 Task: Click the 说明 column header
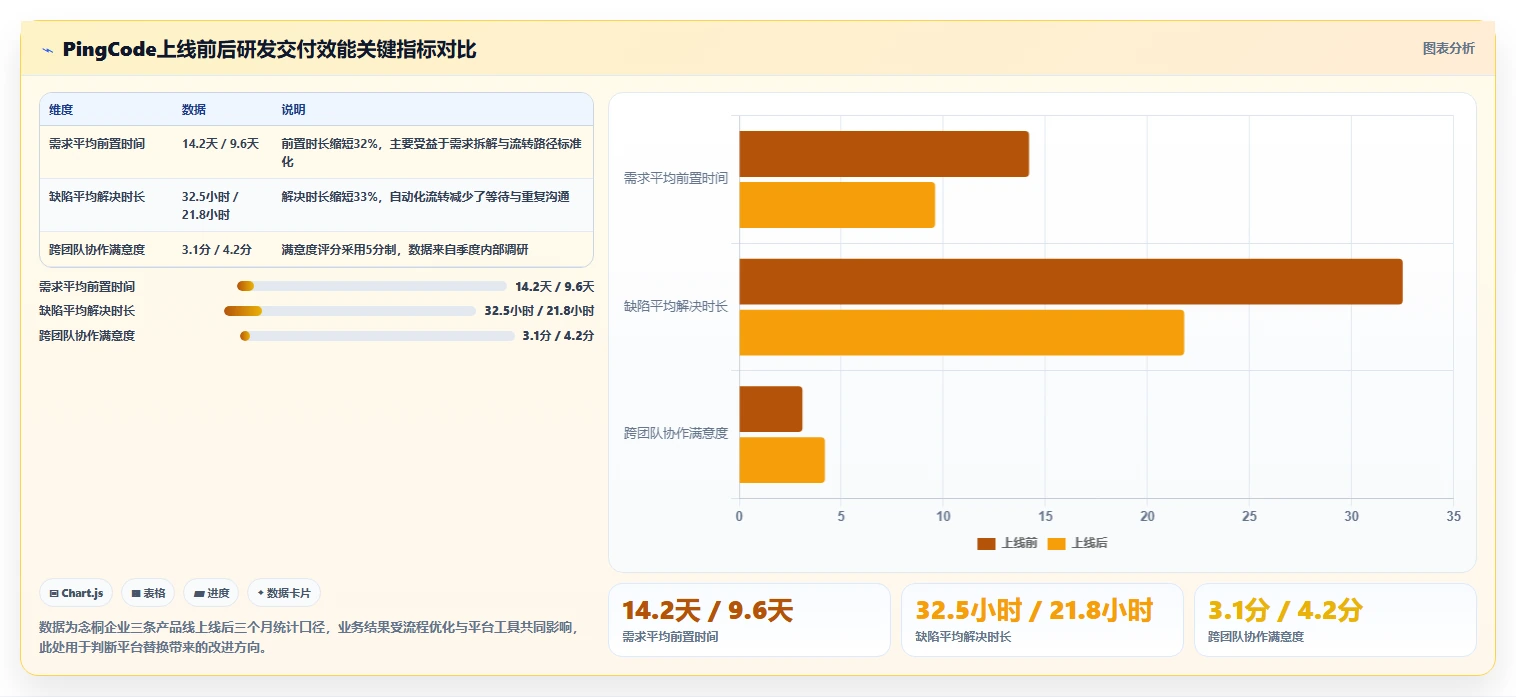click(x=293, y=109)
